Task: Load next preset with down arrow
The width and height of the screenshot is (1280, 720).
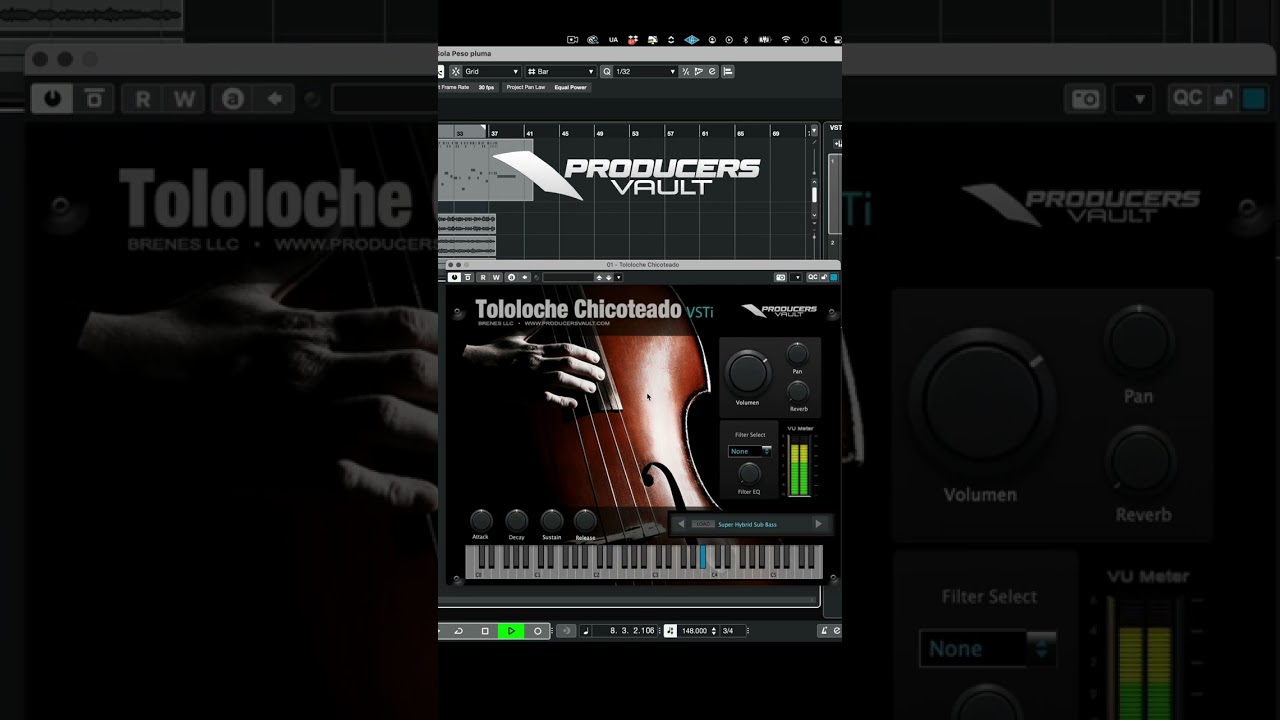Action: click(609, 277)
